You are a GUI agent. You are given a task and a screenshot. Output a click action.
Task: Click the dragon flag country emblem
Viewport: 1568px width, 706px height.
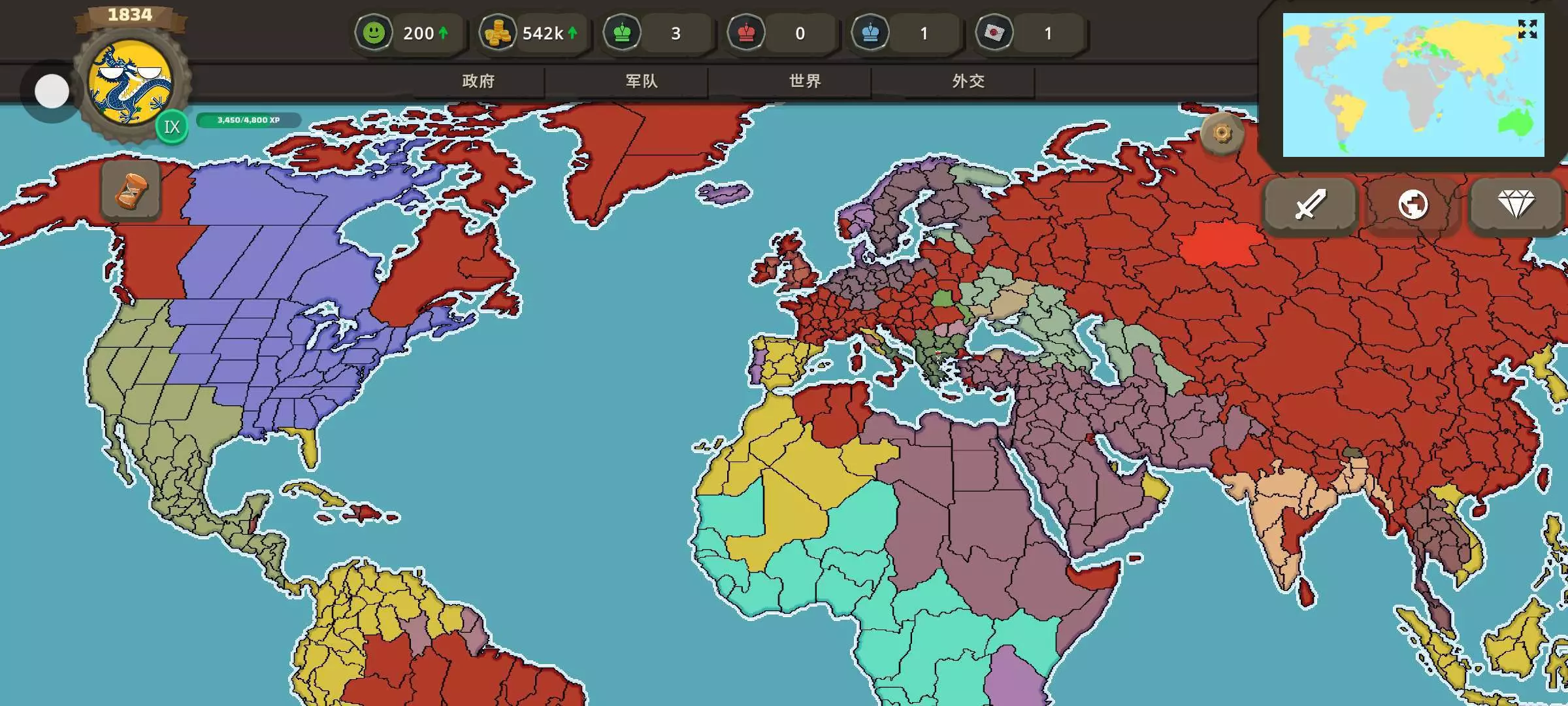point(131,82)
